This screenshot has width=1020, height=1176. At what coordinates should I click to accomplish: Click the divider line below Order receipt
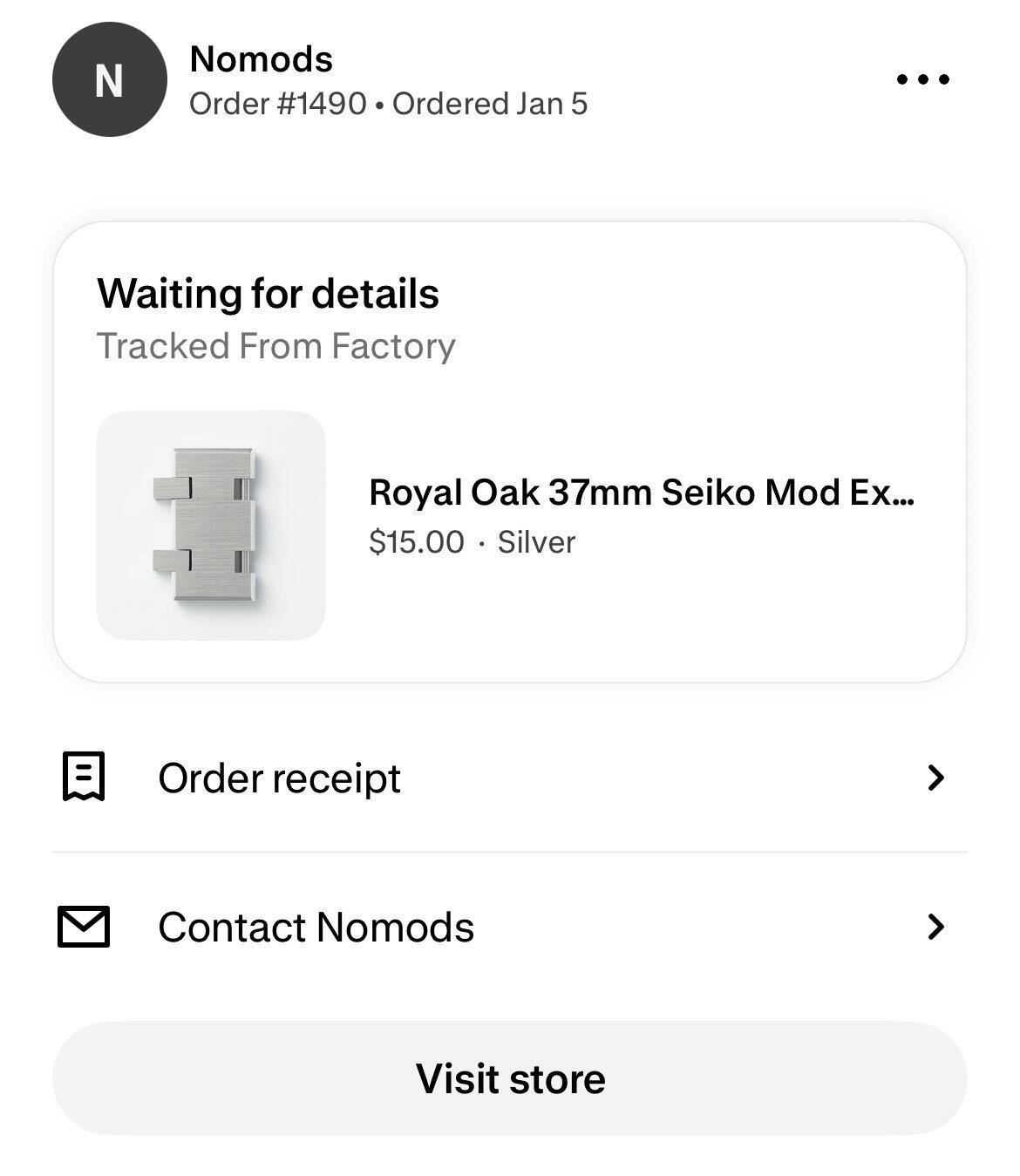click(x=510, y=852)
